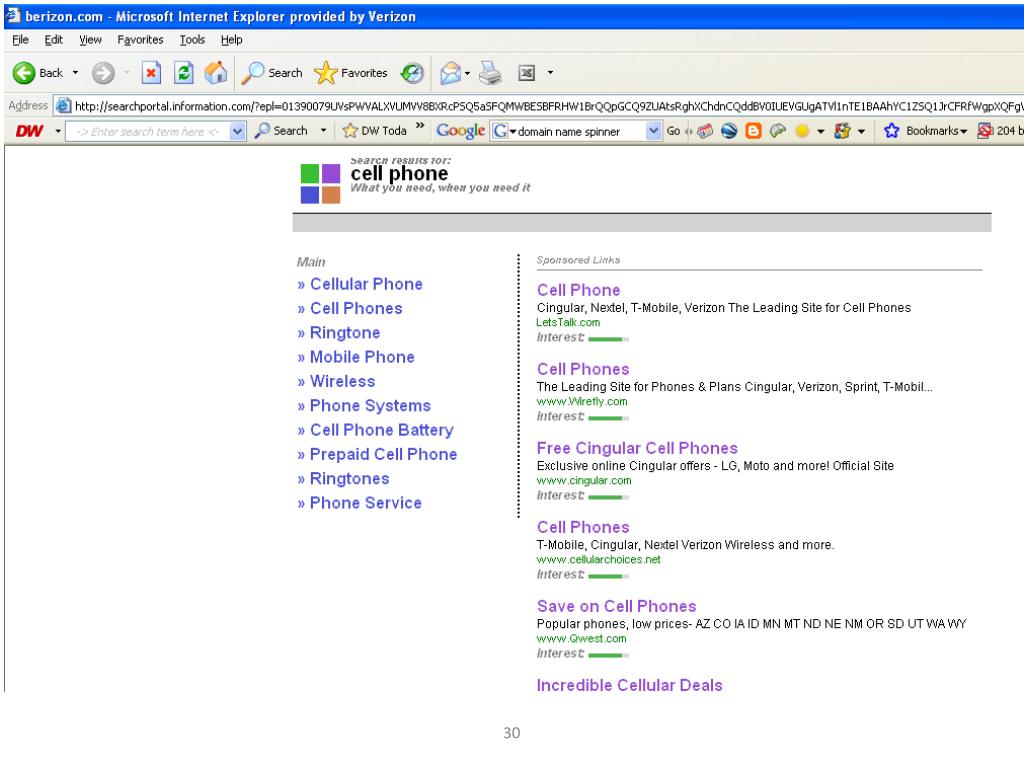Open the Tools menu
The height and width of the screenshot is (768, 1024).
pyautogui.click(x=192, y=40)
